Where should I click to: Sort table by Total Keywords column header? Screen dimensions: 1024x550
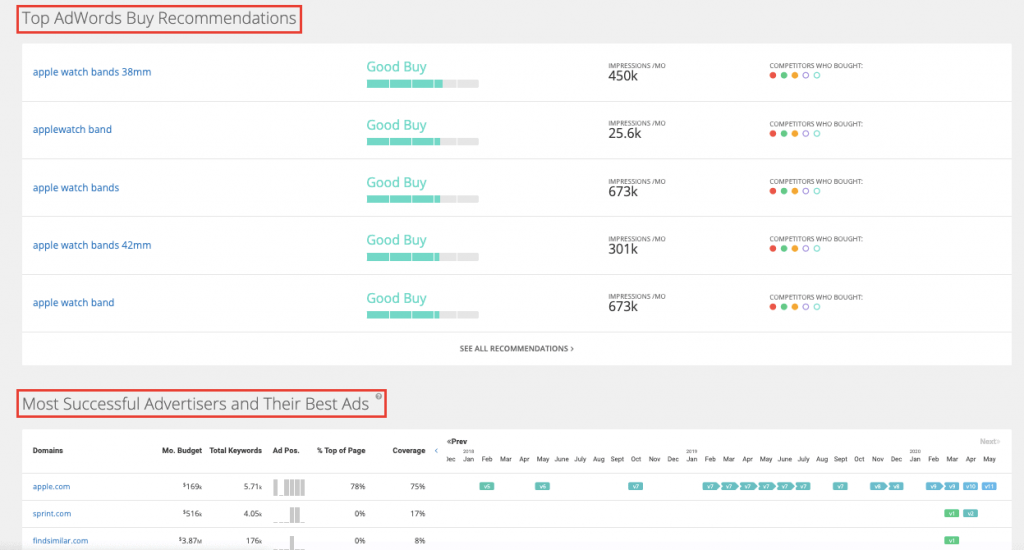point(235,451)
